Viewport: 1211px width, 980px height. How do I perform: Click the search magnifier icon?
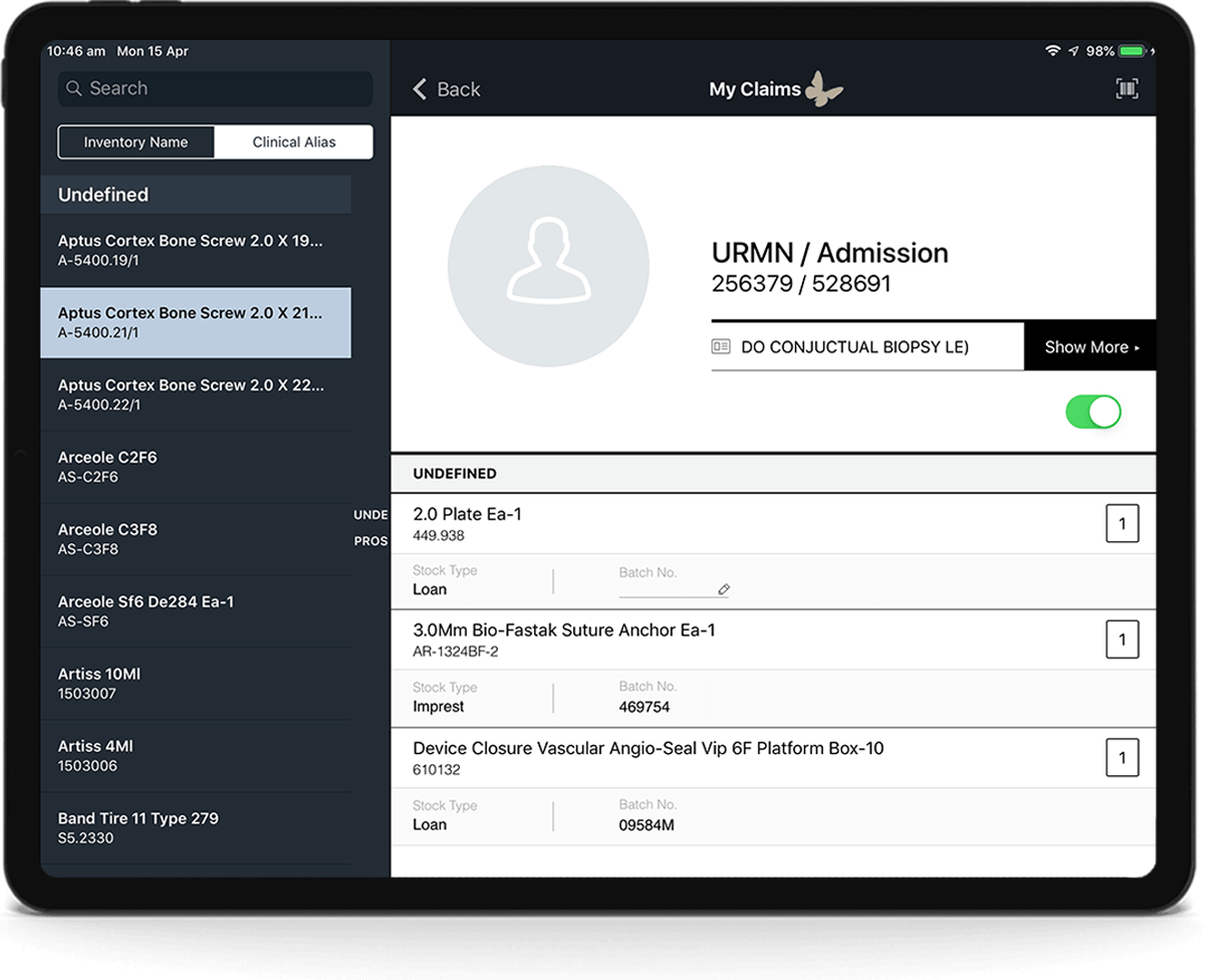click(x=74, y=89)
